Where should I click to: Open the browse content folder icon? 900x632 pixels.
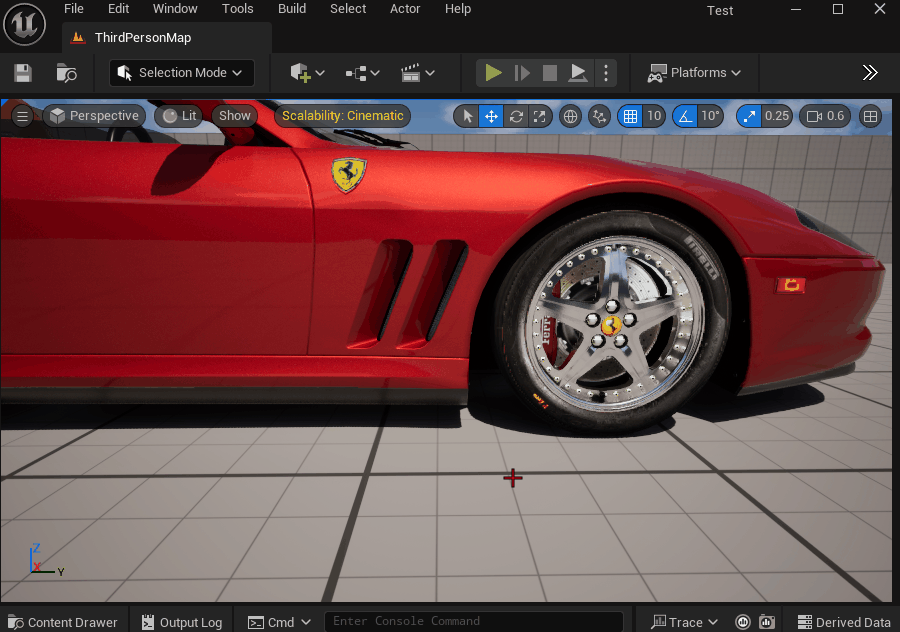[66, 73]
